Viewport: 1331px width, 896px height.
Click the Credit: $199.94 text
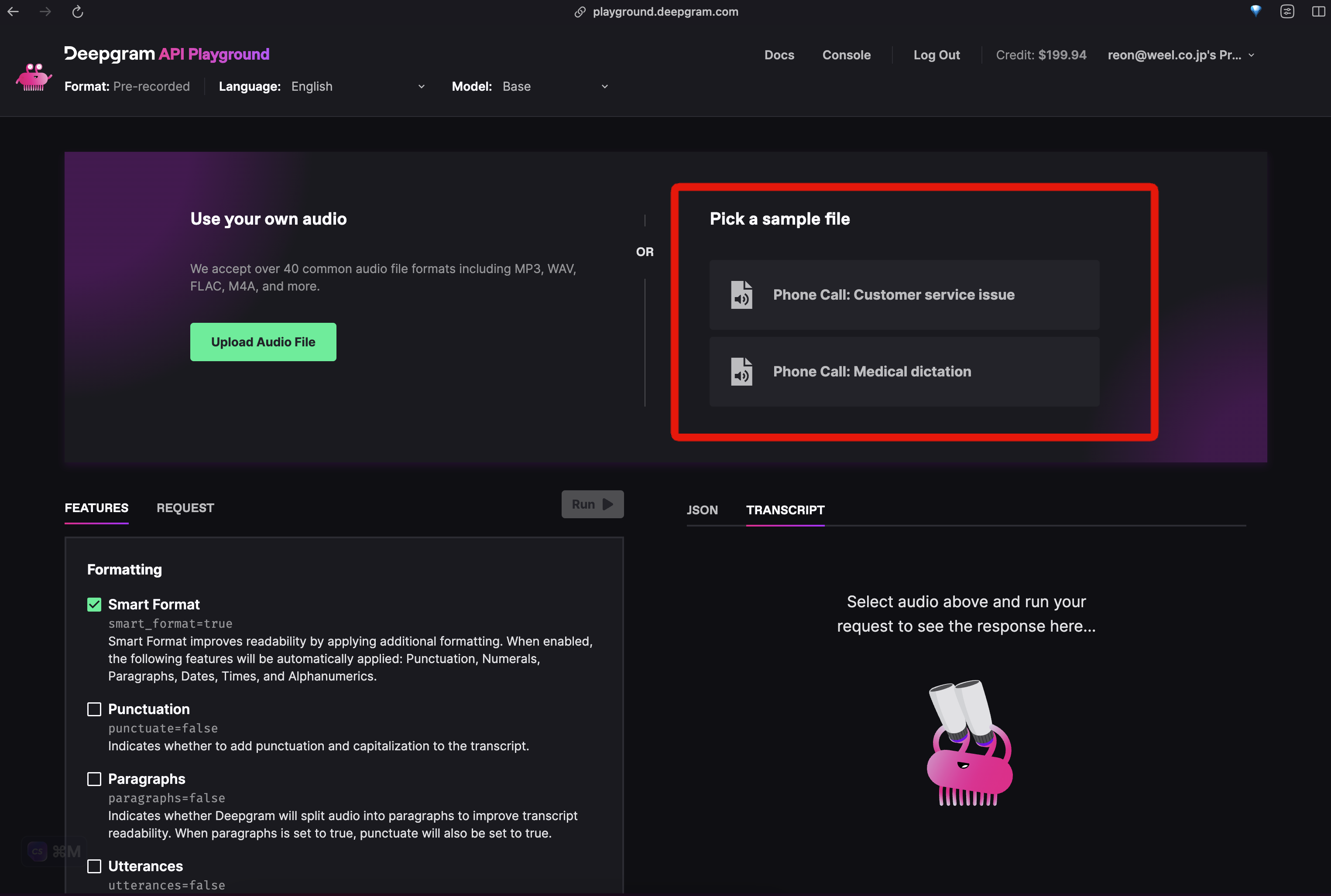tap(1041, 55)
